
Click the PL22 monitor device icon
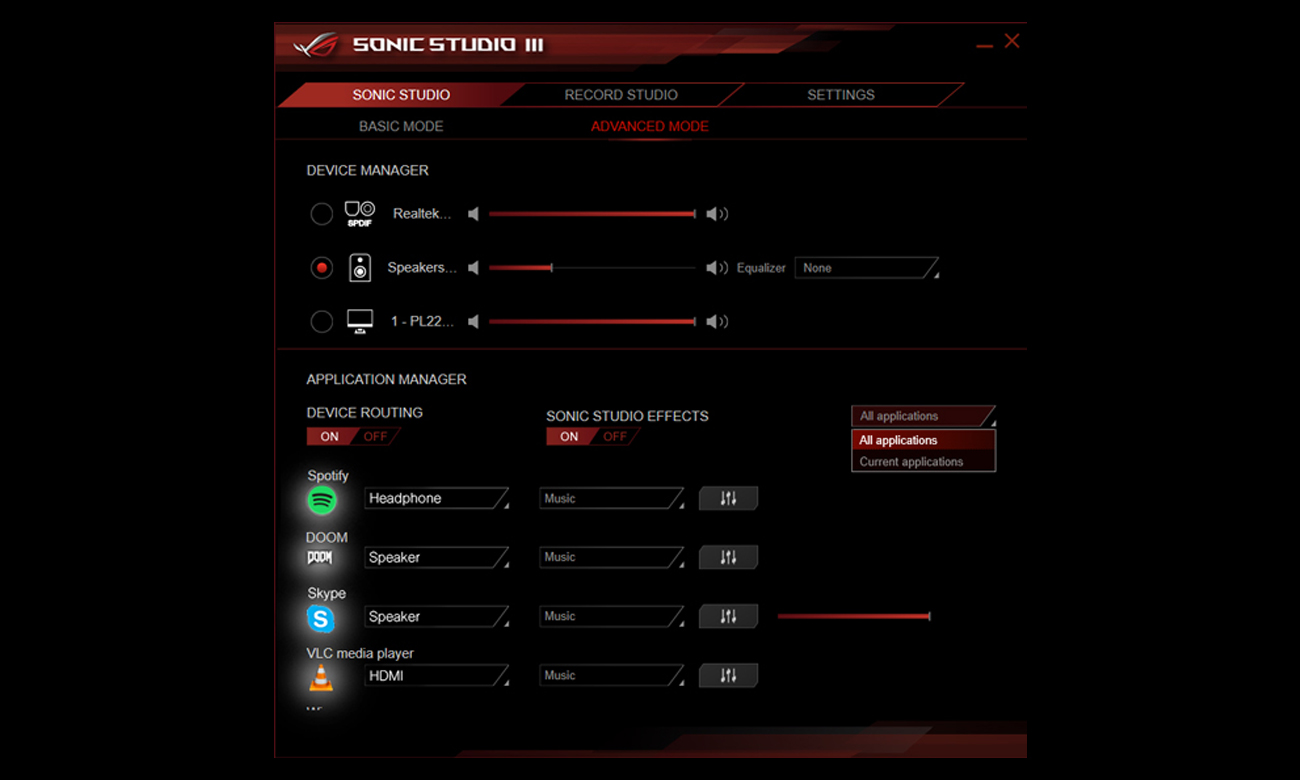point(360,321)
